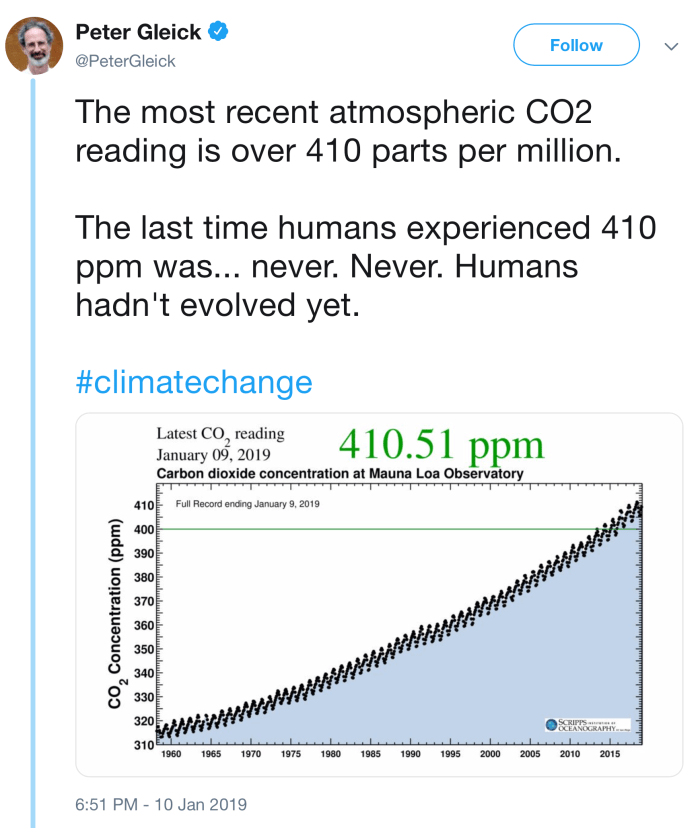Click the blue verified badge icon
The height and width of the screenshot is (828, 700).
pyautogui.click(x=218, y=32)
